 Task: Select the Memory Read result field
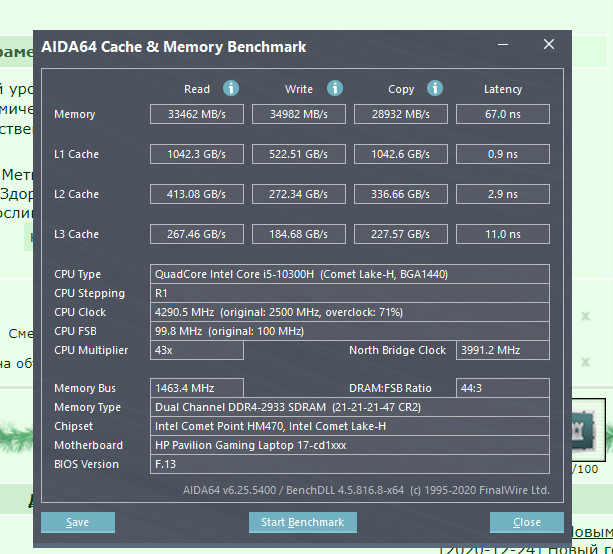tap(197, 114)
